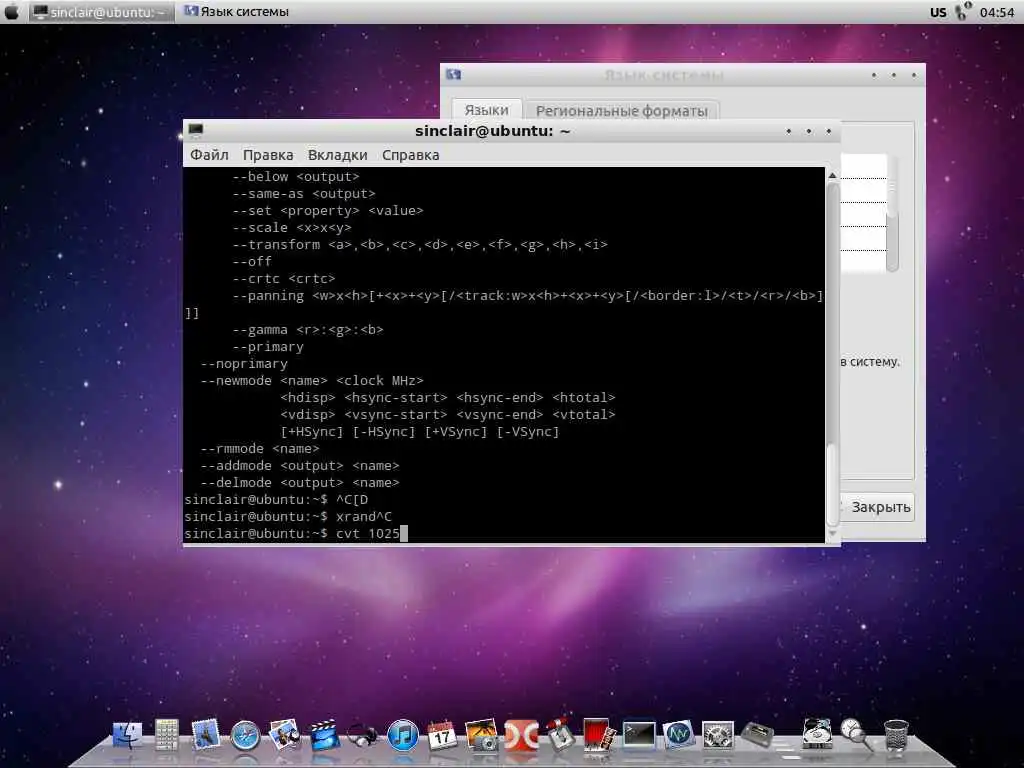Click the '--delmode <output> <name>' line
Image resolution: width=1024 pixels, height=768 pixels.
pos(300,483)
